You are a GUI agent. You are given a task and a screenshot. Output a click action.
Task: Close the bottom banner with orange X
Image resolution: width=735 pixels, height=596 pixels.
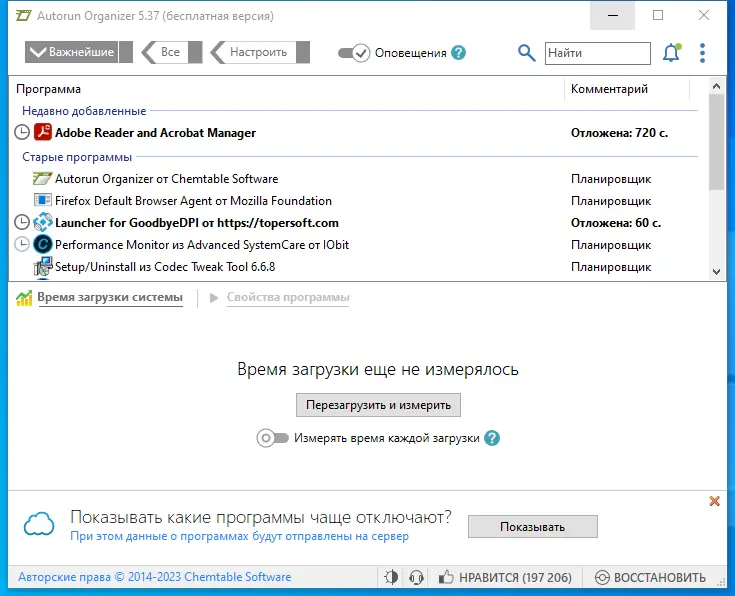pyautogui.click(x=714, y=501)
